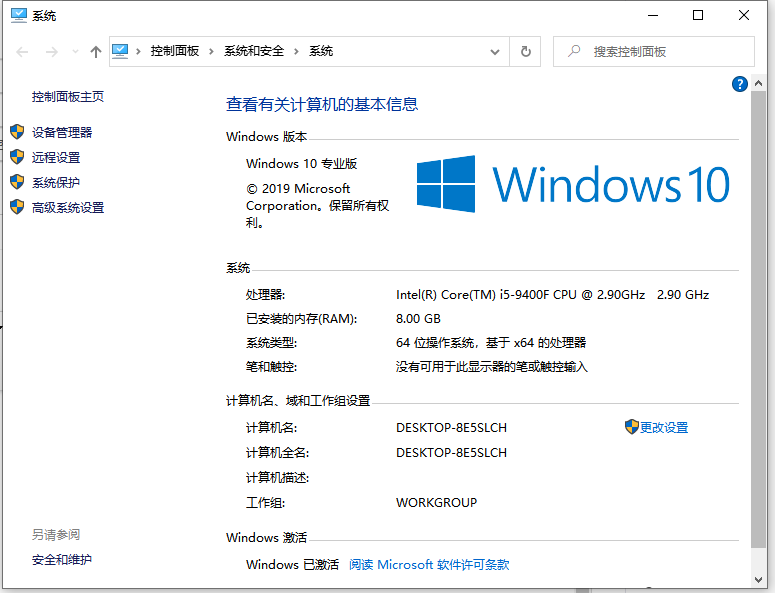The height and width of the screenshot is (593, 775).
Task: Open the recent locations dropdown arrow
Action: pos(75,52)
